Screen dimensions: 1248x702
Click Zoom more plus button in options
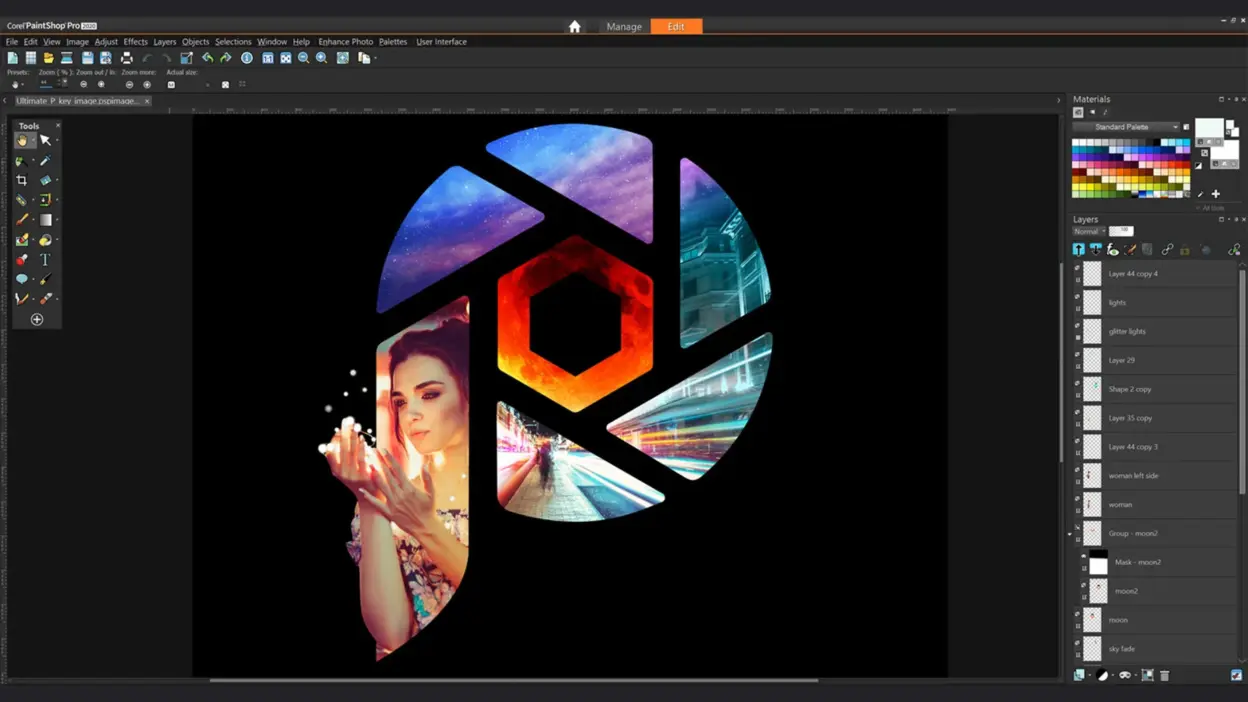tap(147, 85)
